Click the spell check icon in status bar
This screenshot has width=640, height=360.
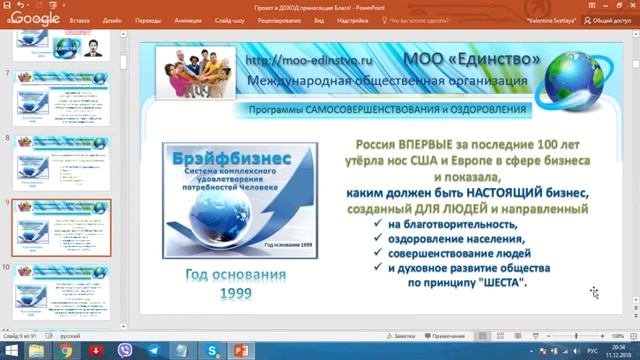pos(49,336)
